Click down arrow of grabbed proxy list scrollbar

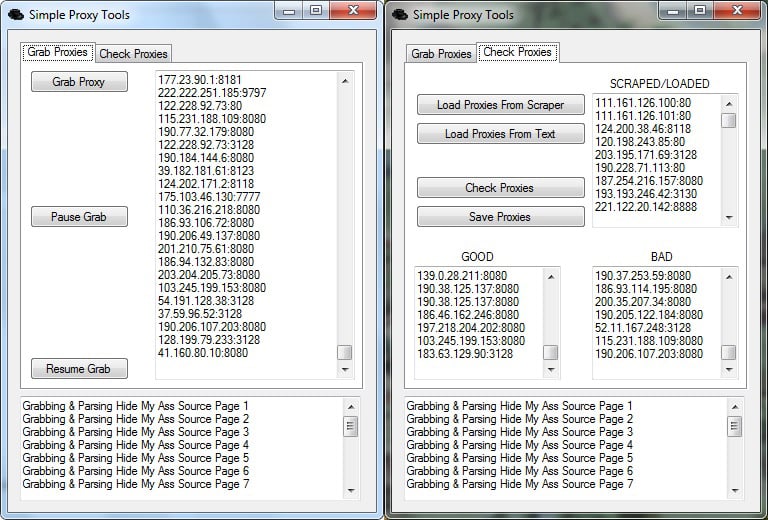click(x=345, y=370)
